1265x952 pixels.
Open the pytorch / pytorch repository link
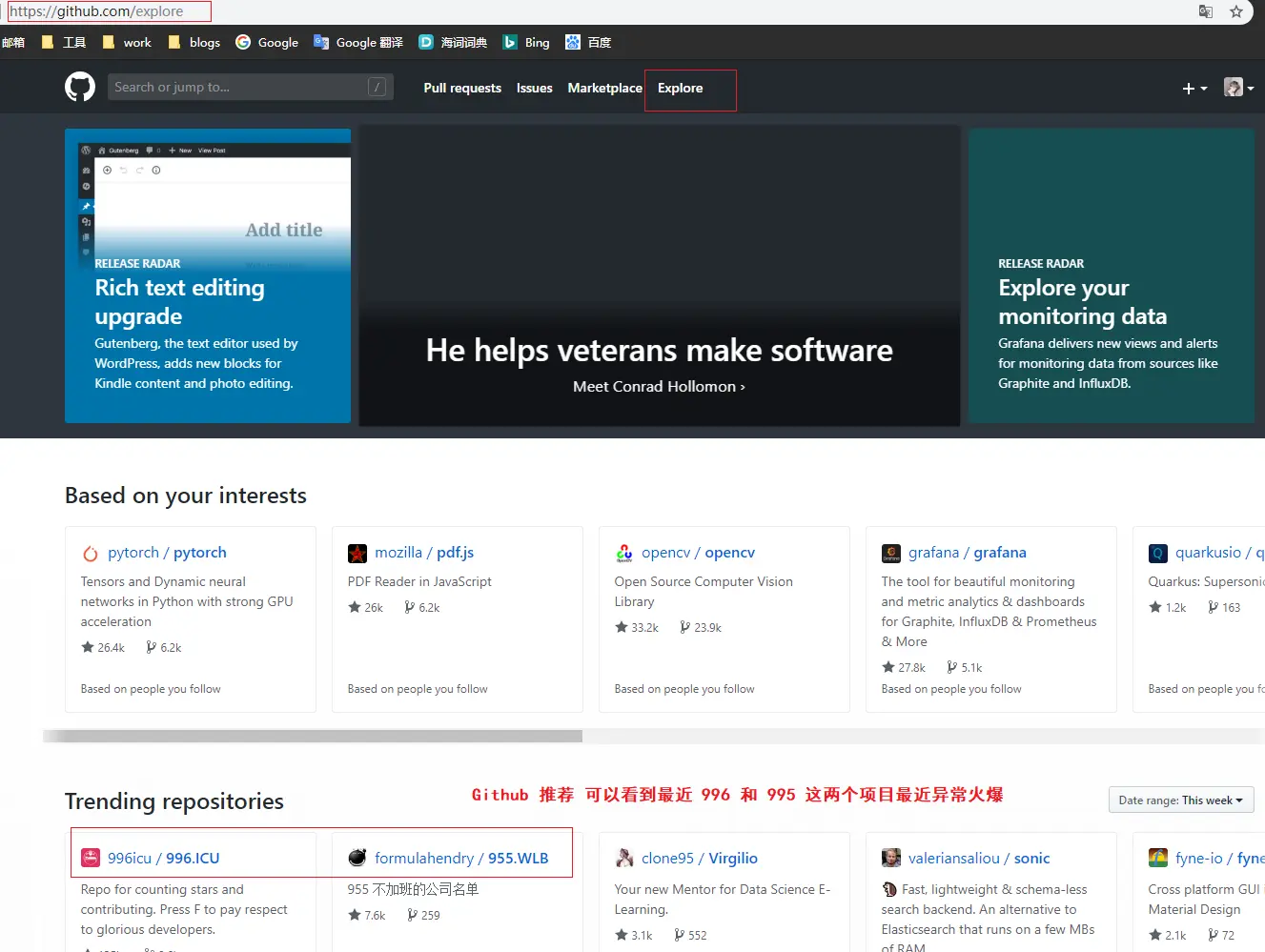click(167, 553)
